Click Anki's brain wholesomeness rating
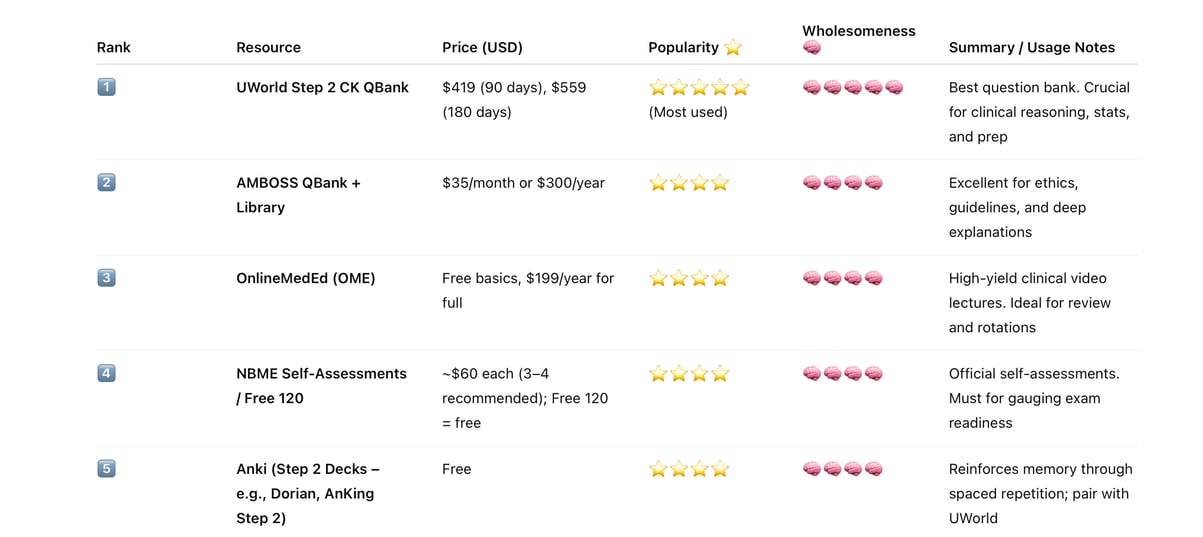 click(x=843, y=468)
